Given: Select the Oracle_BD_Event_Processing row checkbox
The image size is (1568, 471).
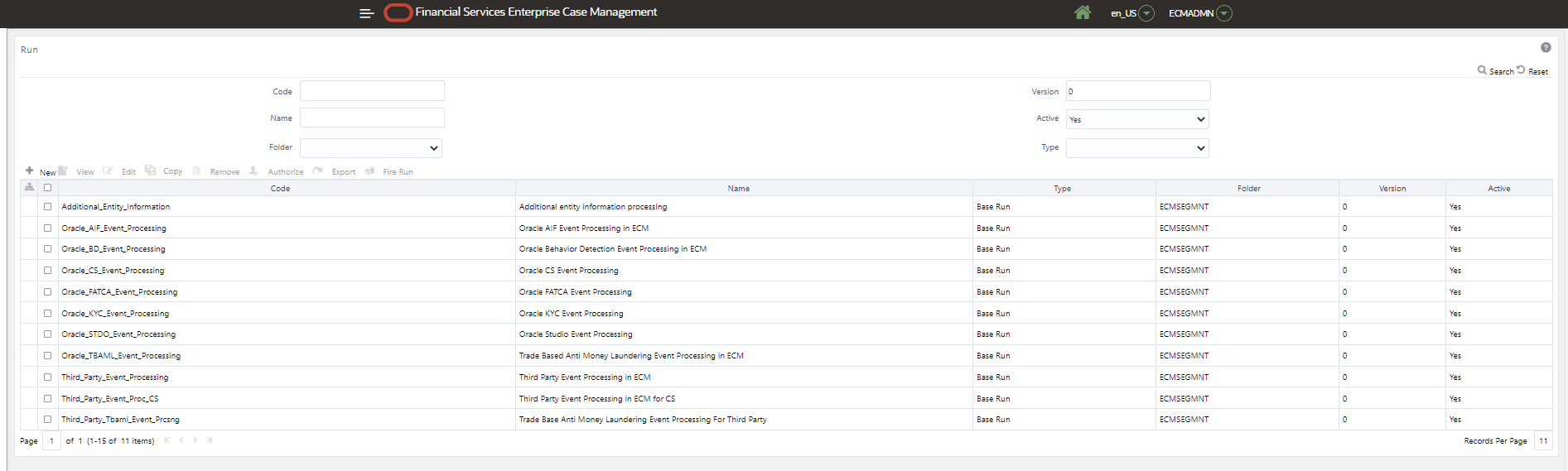Looking at the screenshot, I should [x=48, y=249].
